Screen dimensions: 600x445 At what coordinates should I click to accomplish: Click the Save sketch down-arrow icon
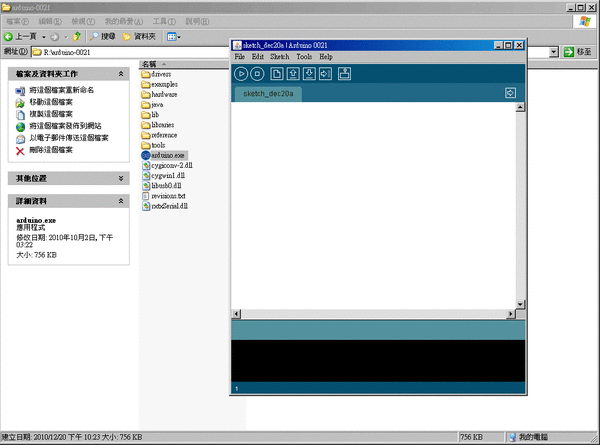309,73
